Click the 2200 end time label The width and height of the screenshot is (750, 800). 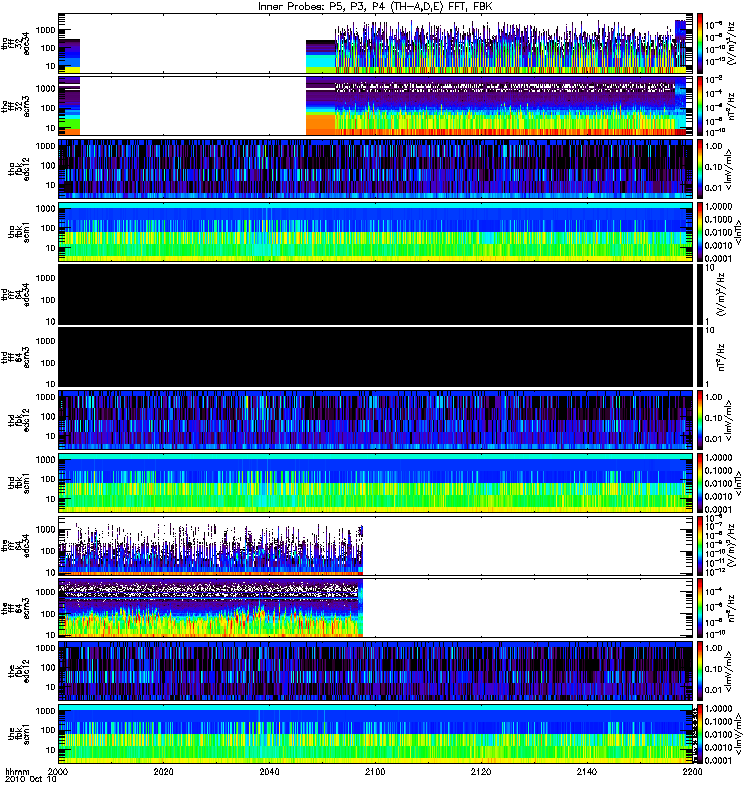click(692, 771)
